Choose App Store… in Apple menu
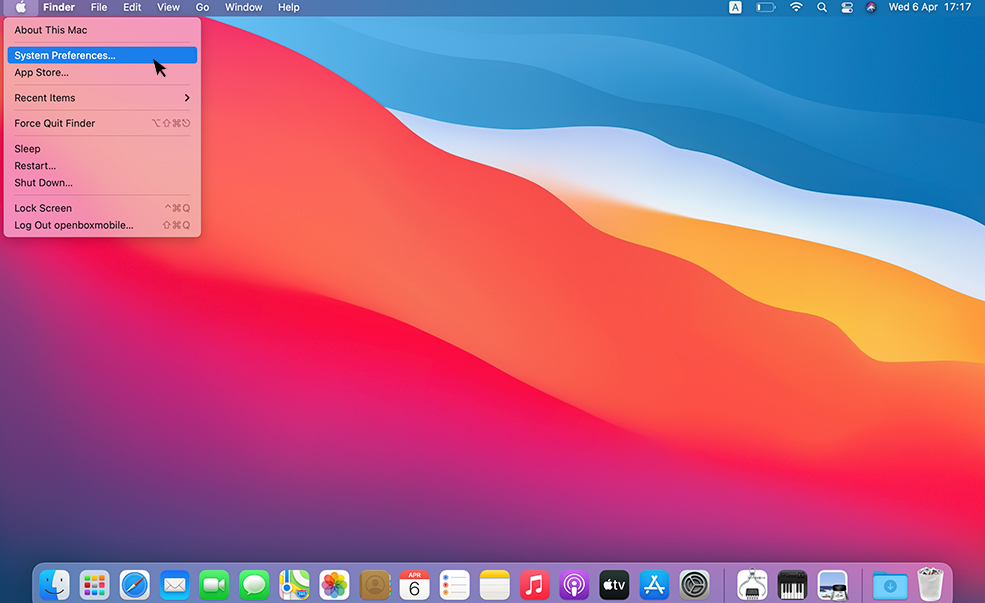 pyautogui.click(x=102, y=72)
